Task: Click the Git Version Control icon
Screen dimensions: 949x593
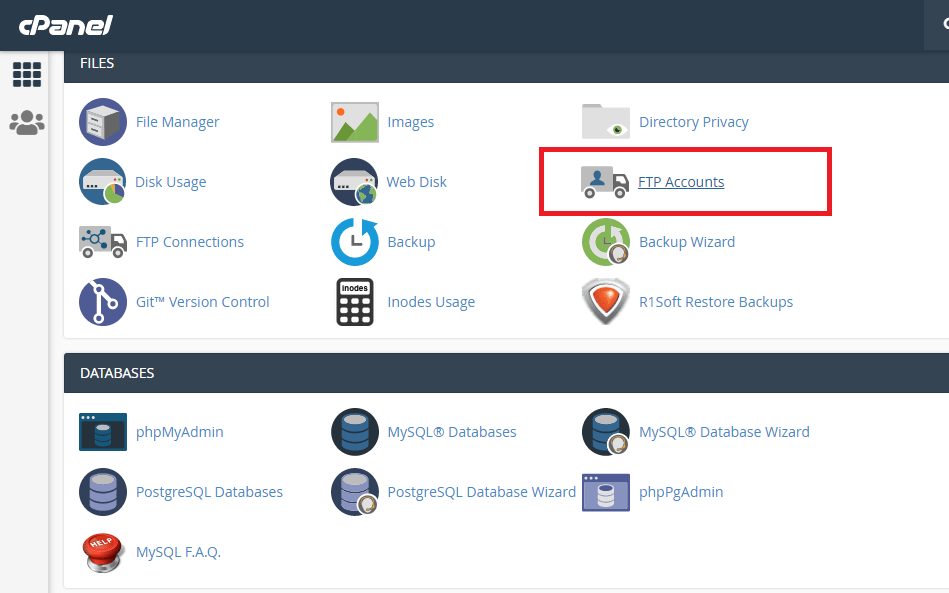Action: pos(103,301)
